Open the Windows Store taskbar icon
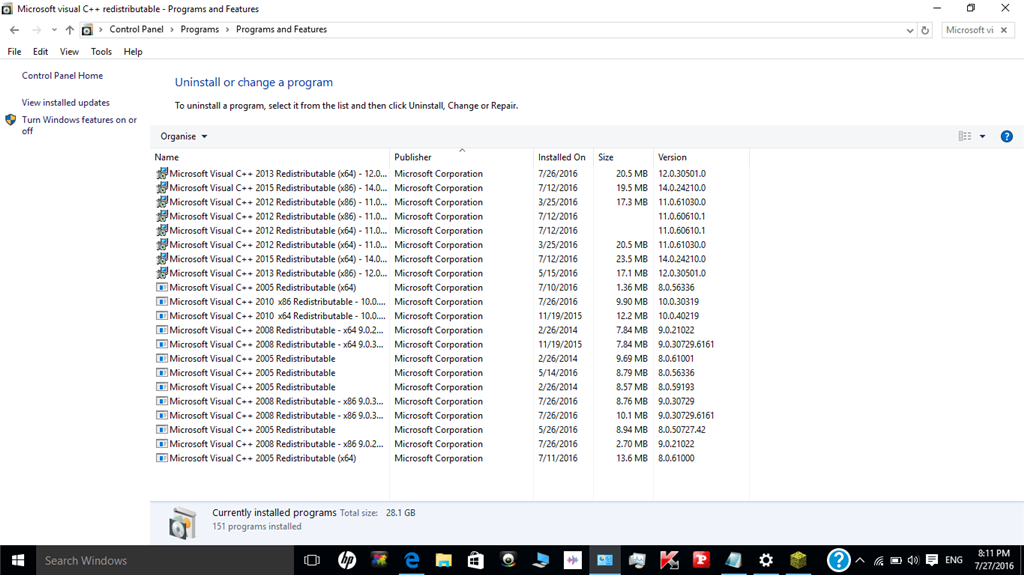Screen dimensions: 1024x575 (x=475, y=560)
